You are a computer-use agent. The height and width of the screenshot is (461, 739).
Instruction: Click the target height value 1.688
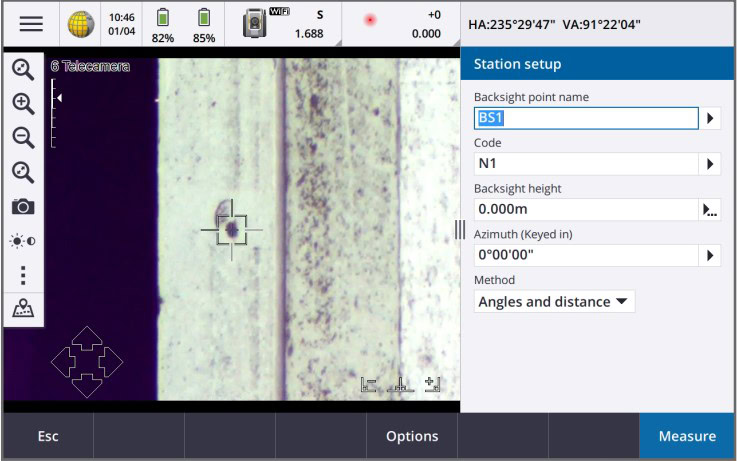click(x=309, y=33)
